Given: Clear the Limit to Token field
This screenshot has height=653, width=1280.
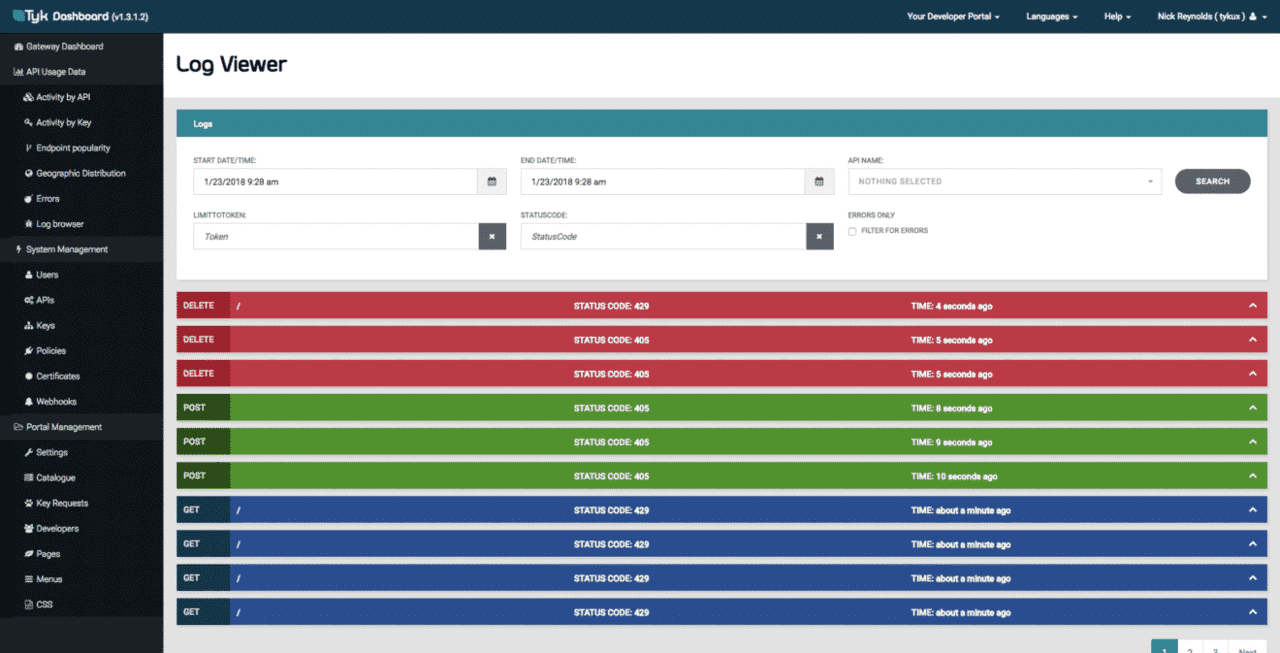Looking at the screenshot, I should pos(492,237).
